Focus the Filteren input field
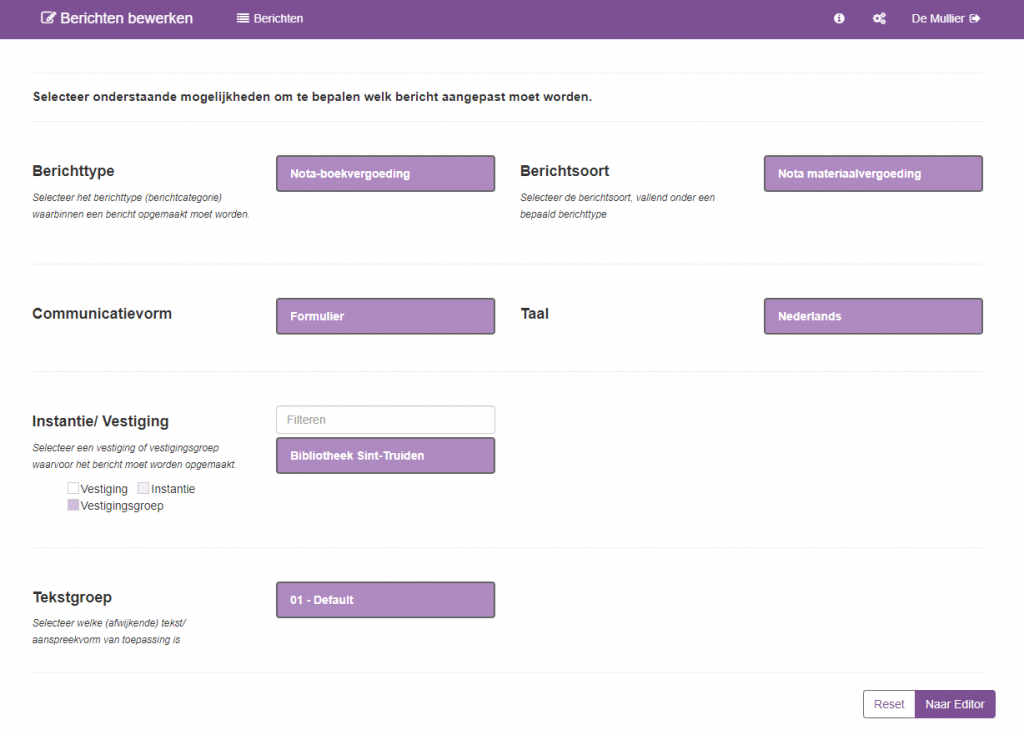This screenshot has width=1024, height=735. click(385, 420)
